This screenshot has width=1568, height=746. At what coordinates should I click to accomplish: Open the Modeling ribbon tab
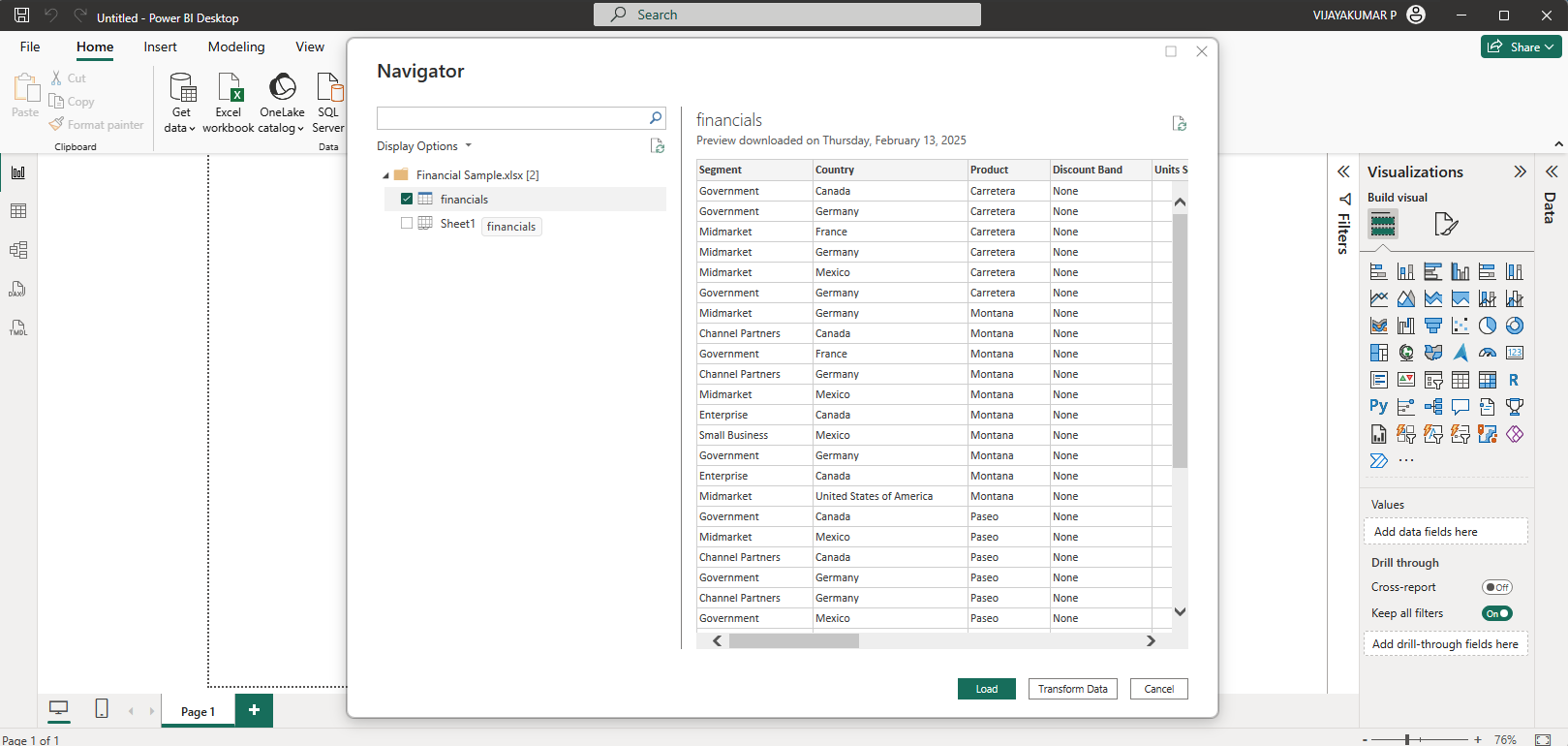tap(236, 47)
